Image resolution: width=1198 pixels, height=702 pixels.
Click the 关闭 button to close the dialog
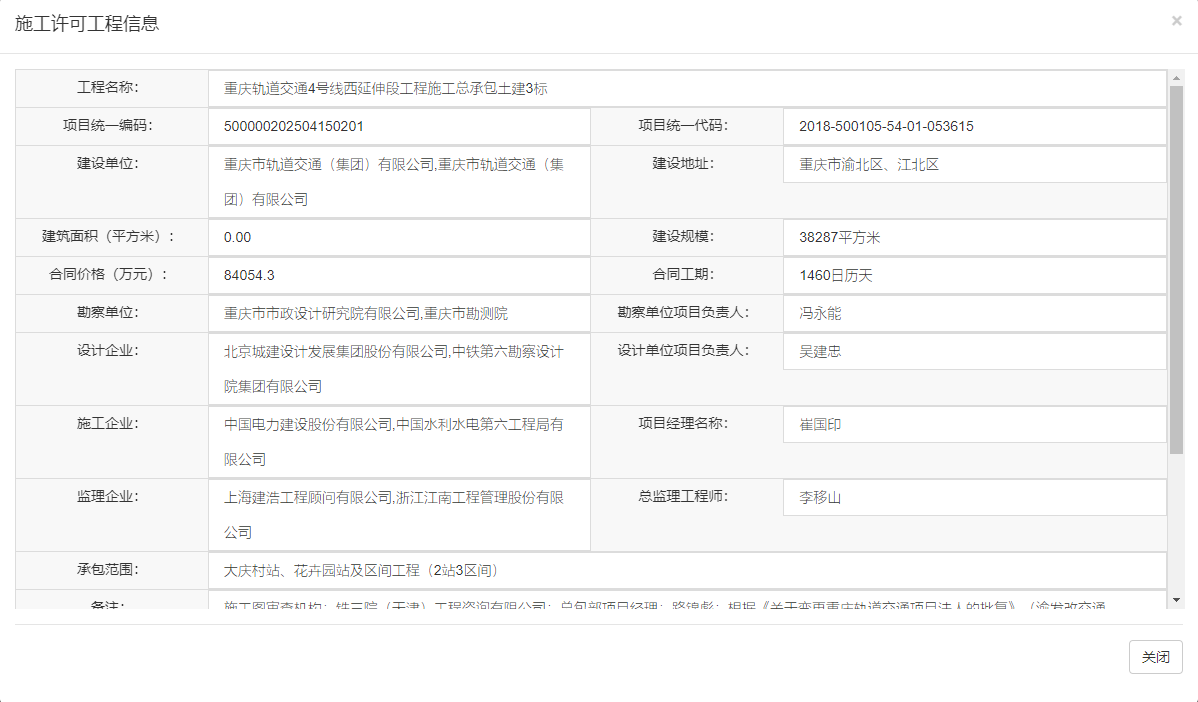pos(1155,657)
